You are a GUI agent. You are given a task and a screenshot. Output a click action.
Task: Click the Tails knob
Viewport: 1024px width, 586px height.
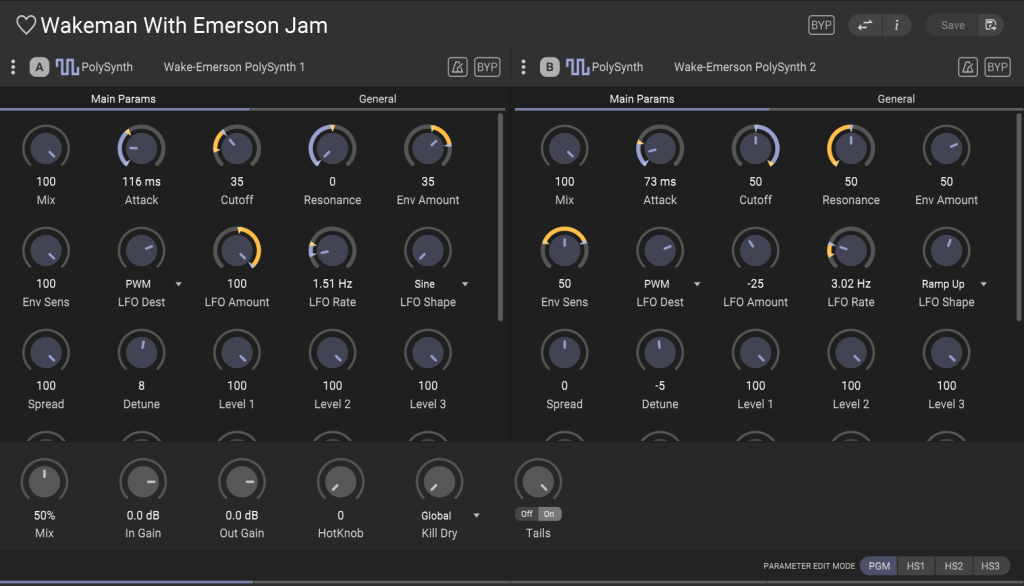(x=538, y=482)
